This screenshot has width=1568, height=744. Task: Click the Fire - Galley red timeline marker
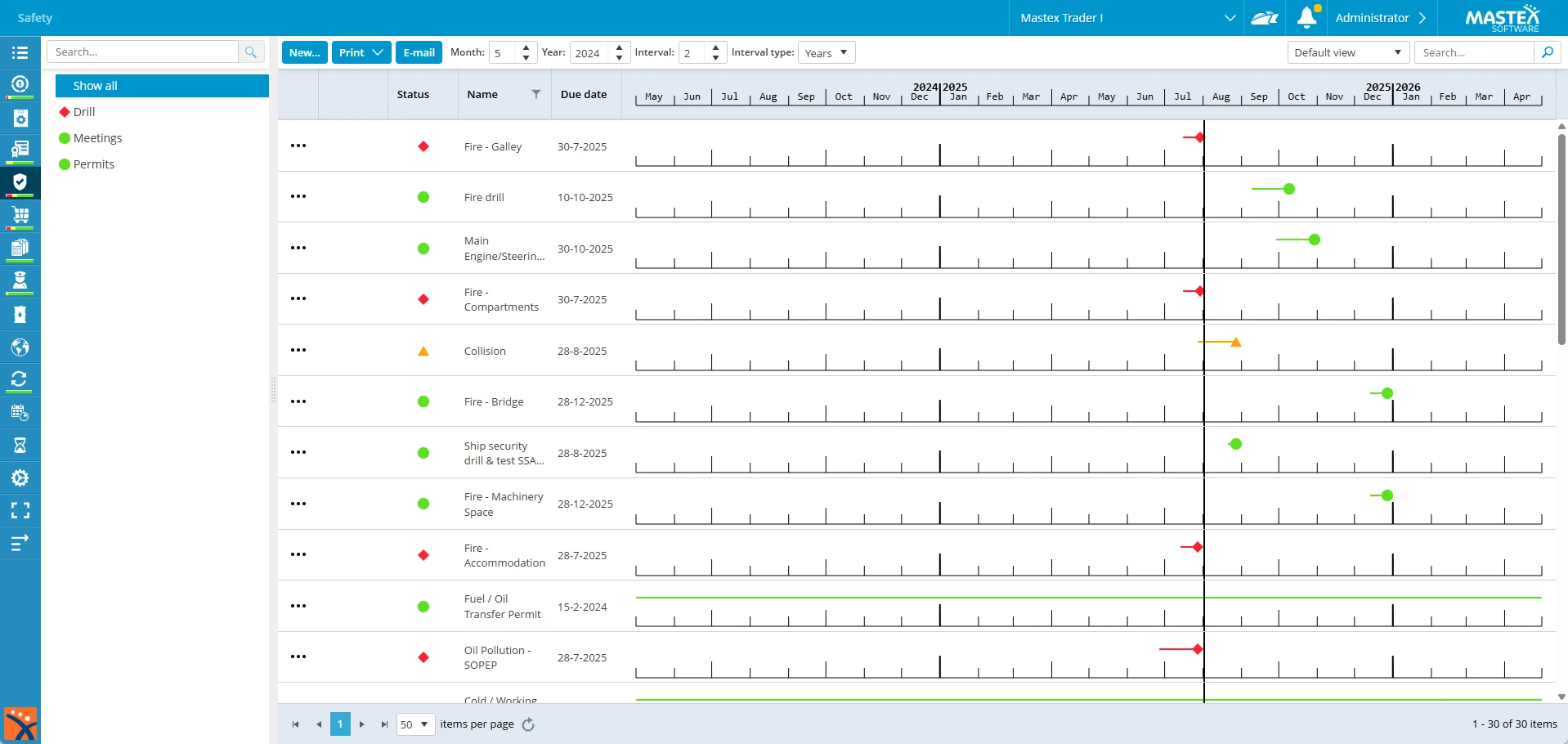point(1199,137)
